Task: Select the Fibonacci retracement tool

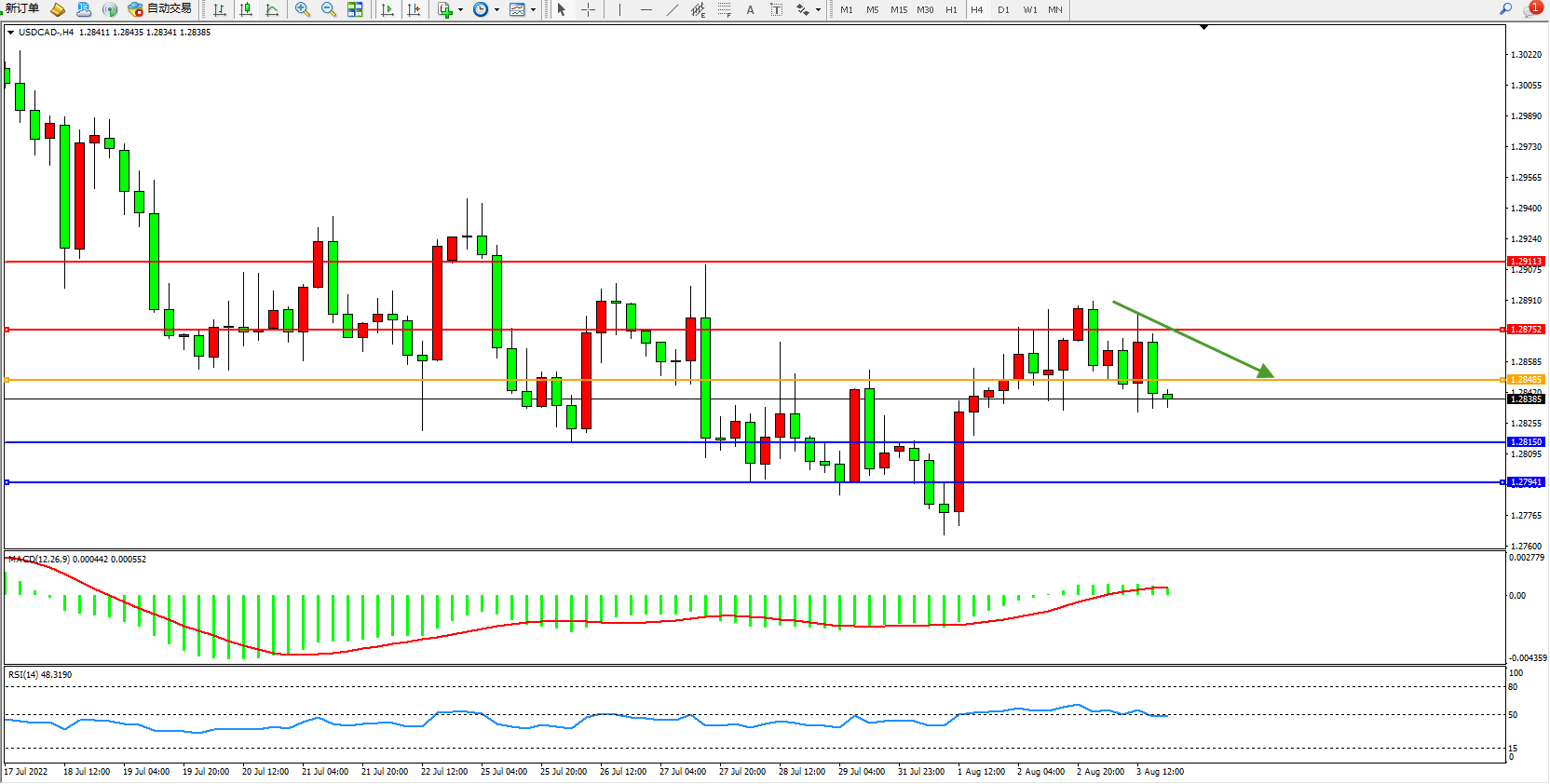Action: click(x=724, y=9)
